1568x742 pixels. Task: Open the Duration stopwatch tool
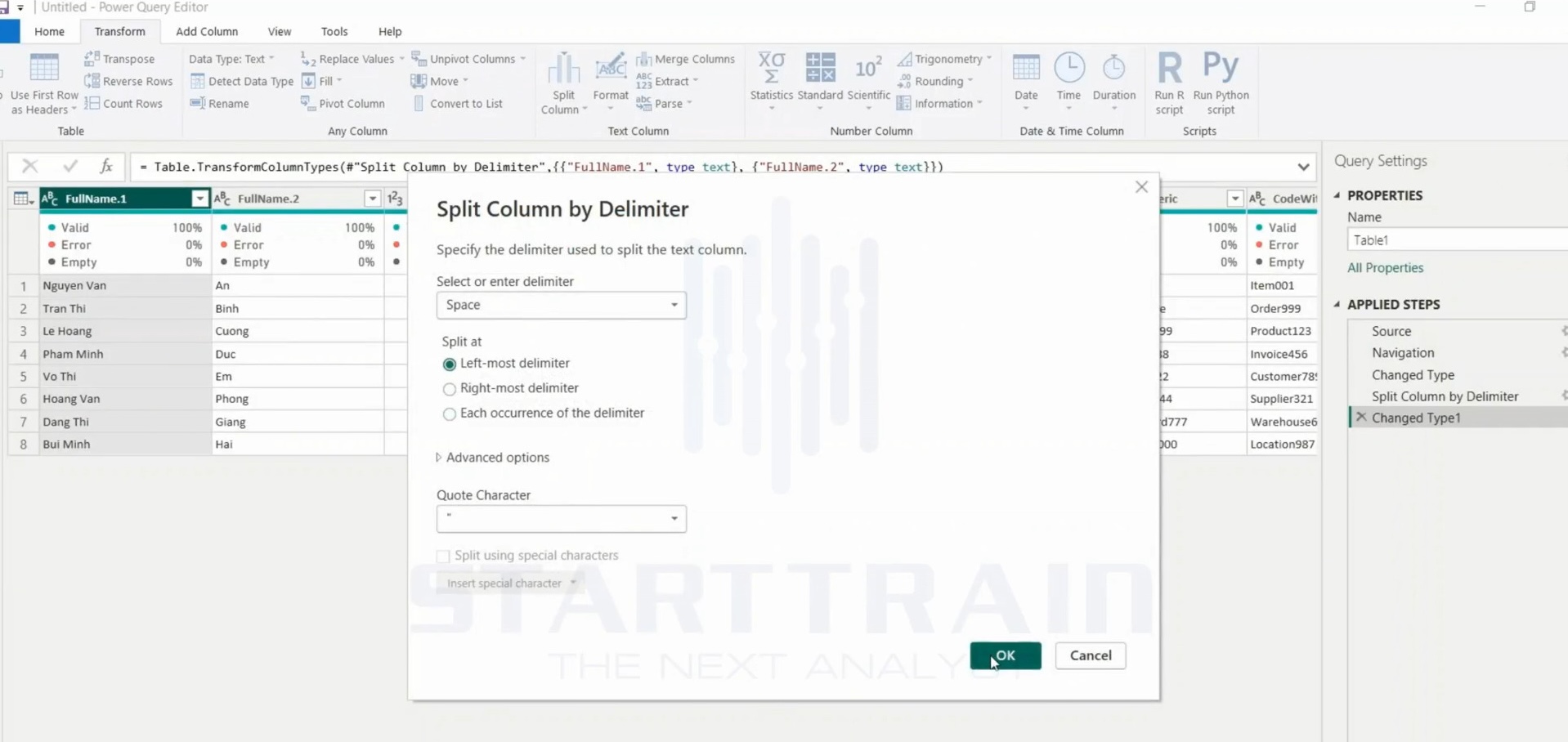pyautogui.click(x=1113, y=82)
